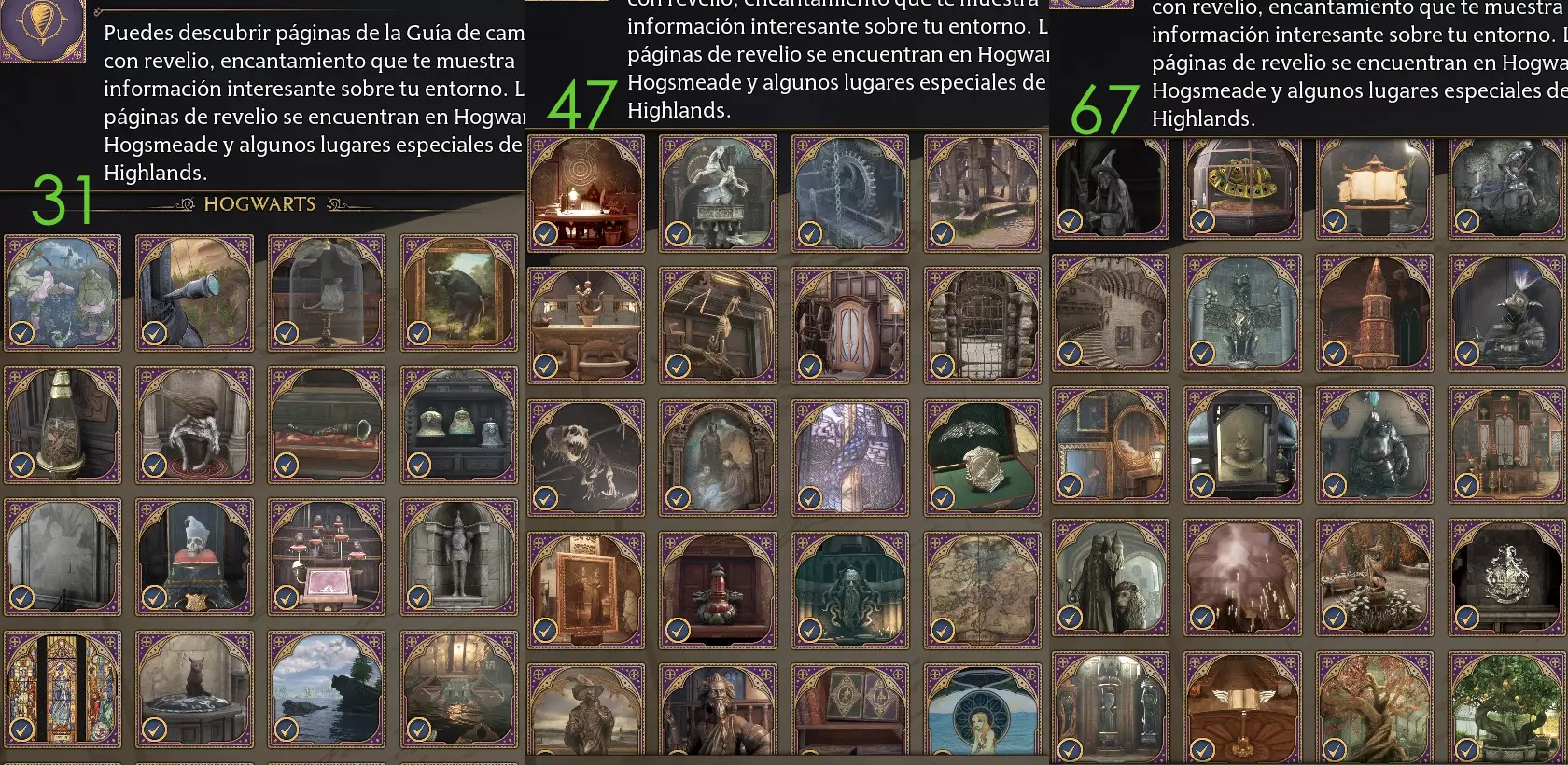The width and height of the screenshot is (1568, 765).
Task: Open the red brick tower model page
Action: pos(1375,313)
